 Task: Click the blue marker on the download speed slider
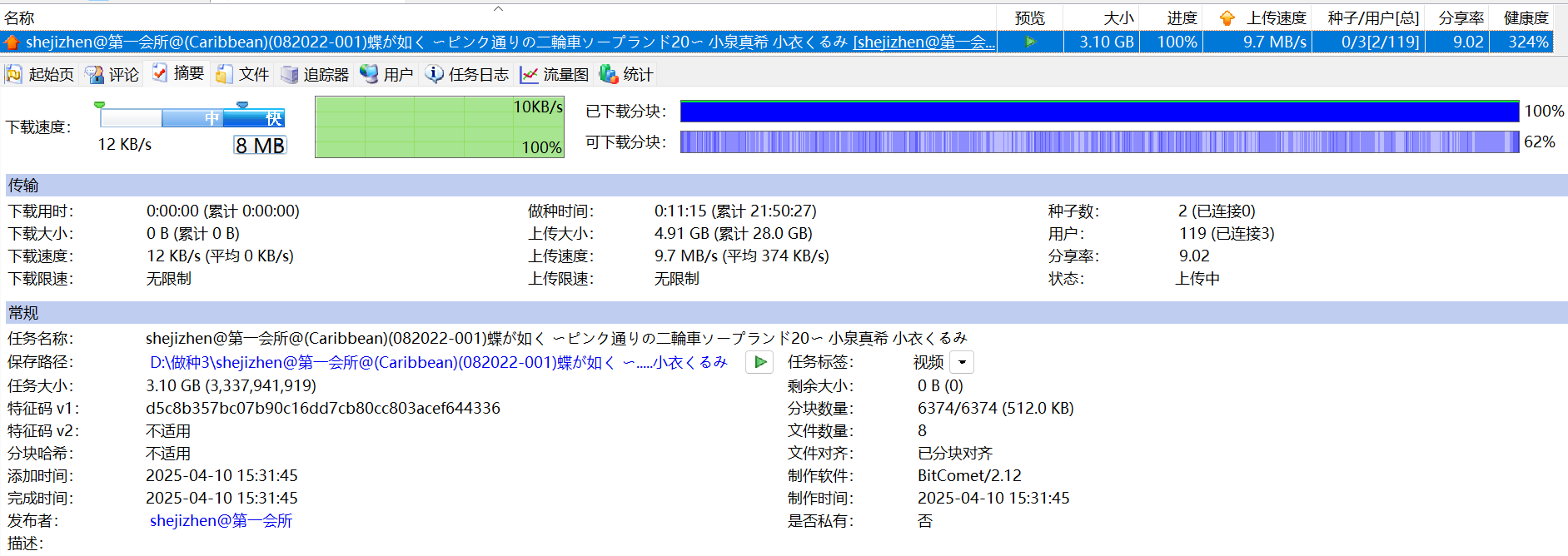pyautogui.click(x=242, y=105)
